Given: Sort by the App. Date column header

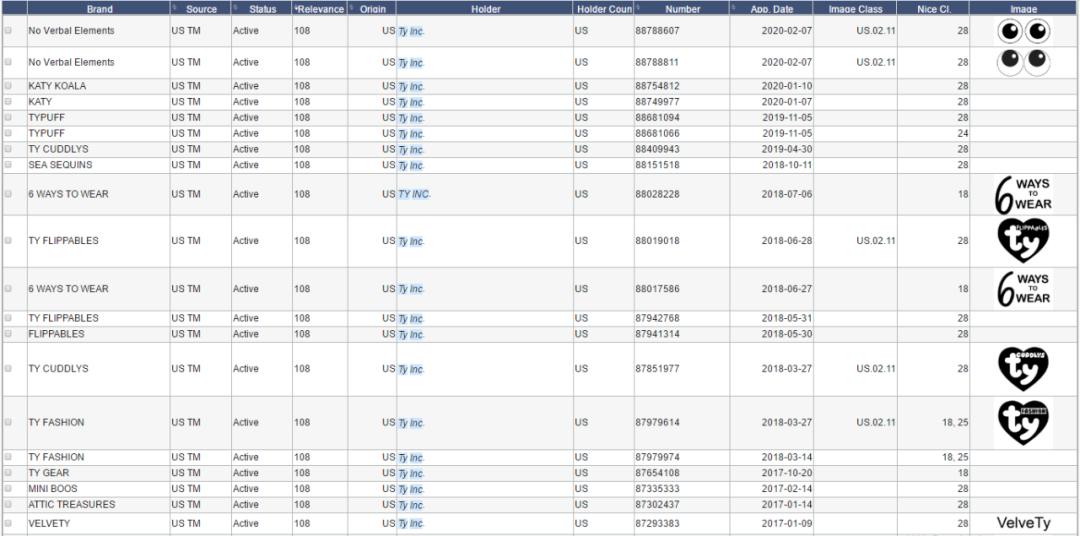Looking at the screenshot, I should point(771,9).
